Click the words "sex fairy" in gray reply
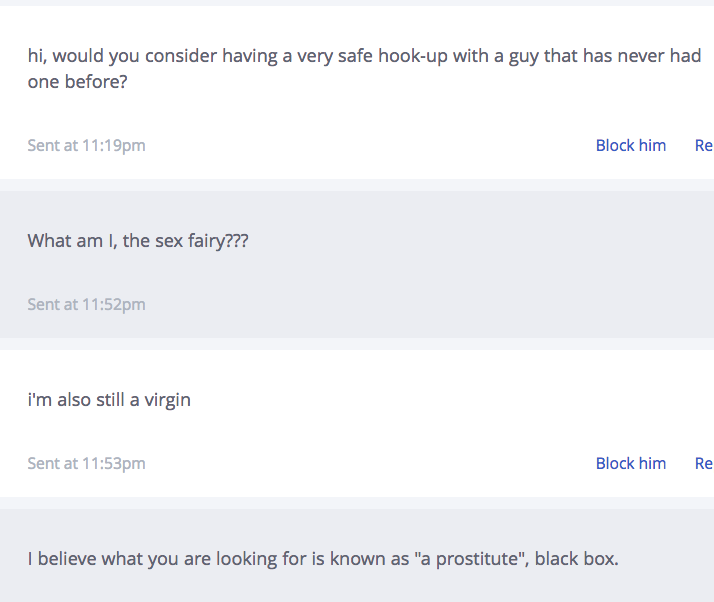Viewport: 714px width, 602px height. (190, 241)
